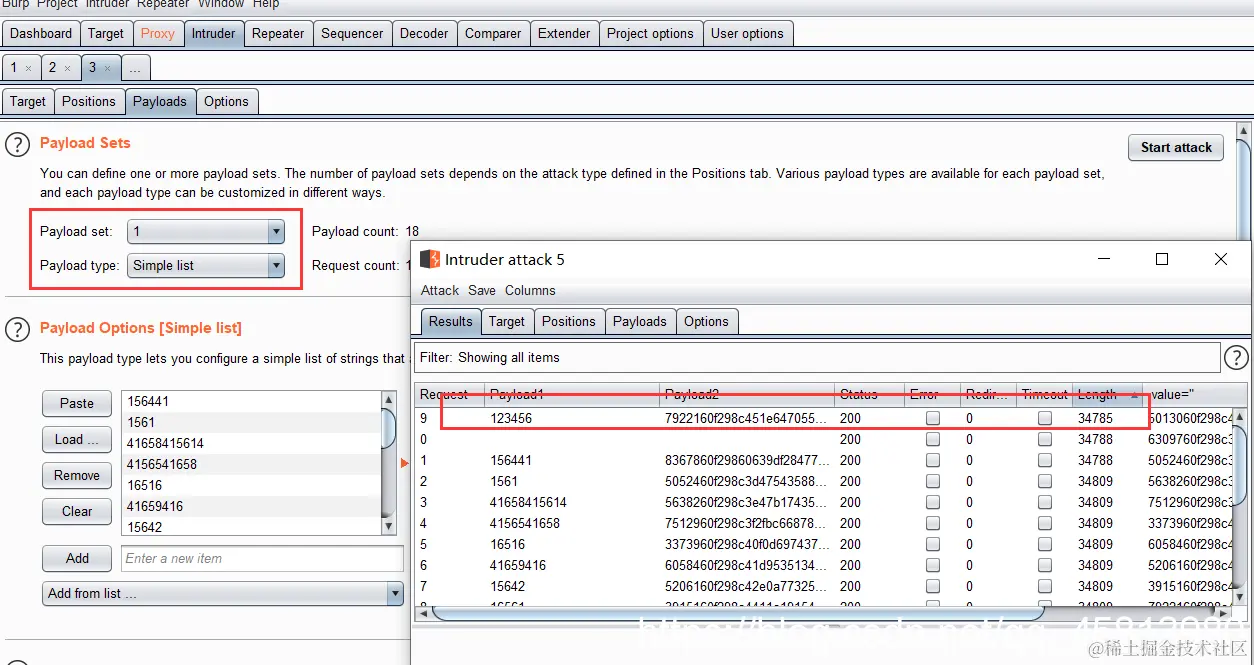Close Intruder tab 2
The image size is (1254, 665).
pyautogui.click(x=67, y=68)
